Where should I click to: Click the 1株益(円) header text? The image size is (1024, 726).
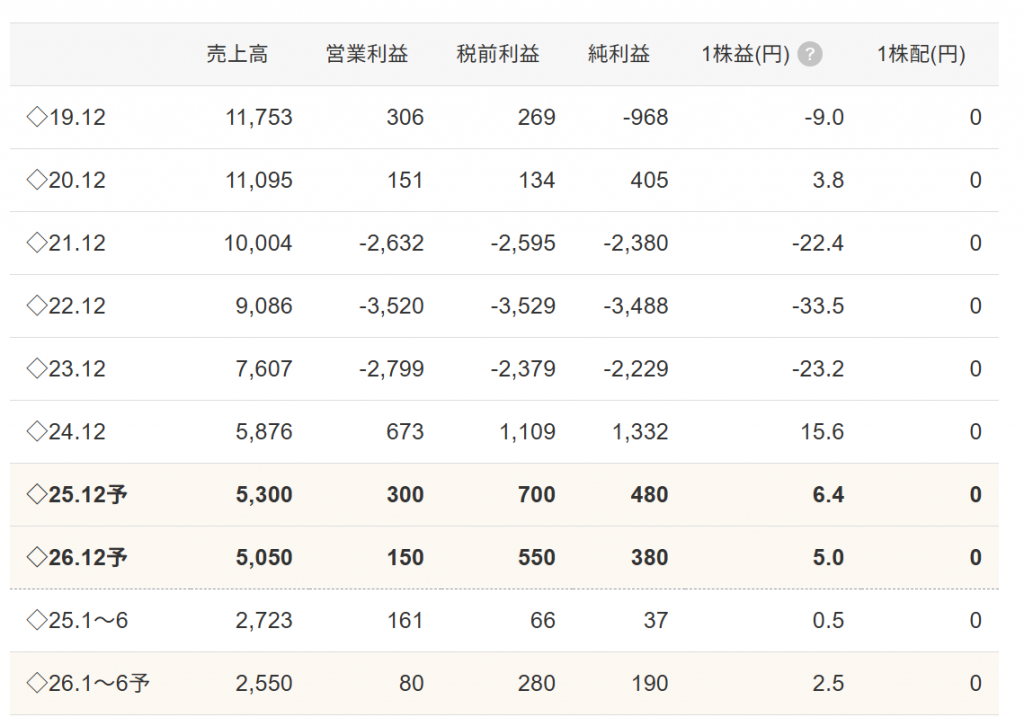(746, 55)
